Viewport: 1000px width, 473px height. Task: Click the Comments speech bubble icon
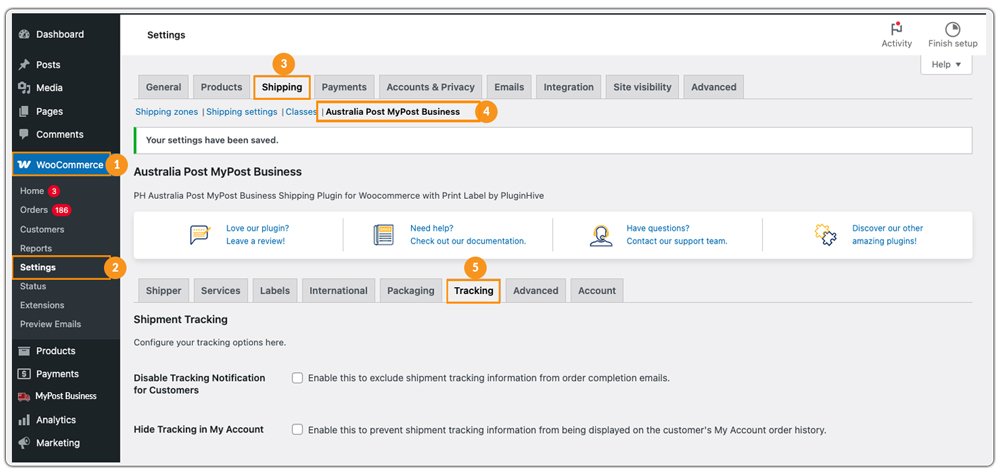(24, 135)
